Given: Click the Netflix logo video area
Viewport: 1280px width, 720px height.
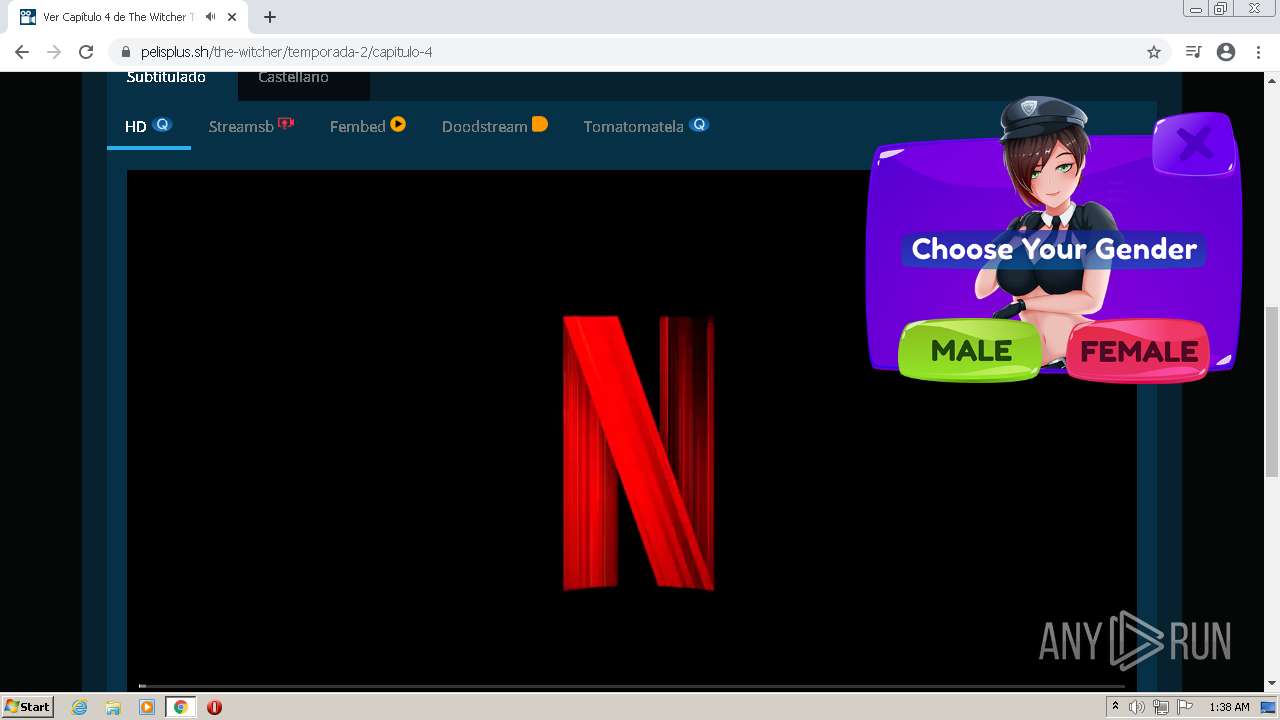Looking at the screenshot, I should tap(638, 452).
